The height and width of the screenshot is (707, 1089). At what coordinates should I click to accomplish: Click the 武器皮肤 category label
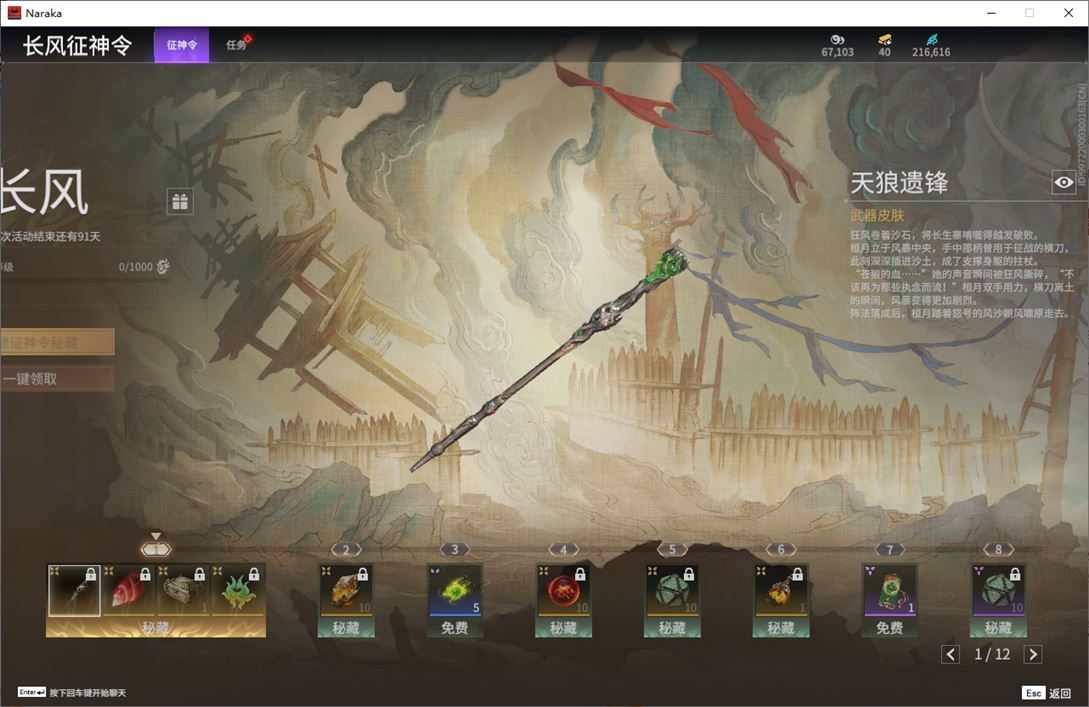(877, 215)
